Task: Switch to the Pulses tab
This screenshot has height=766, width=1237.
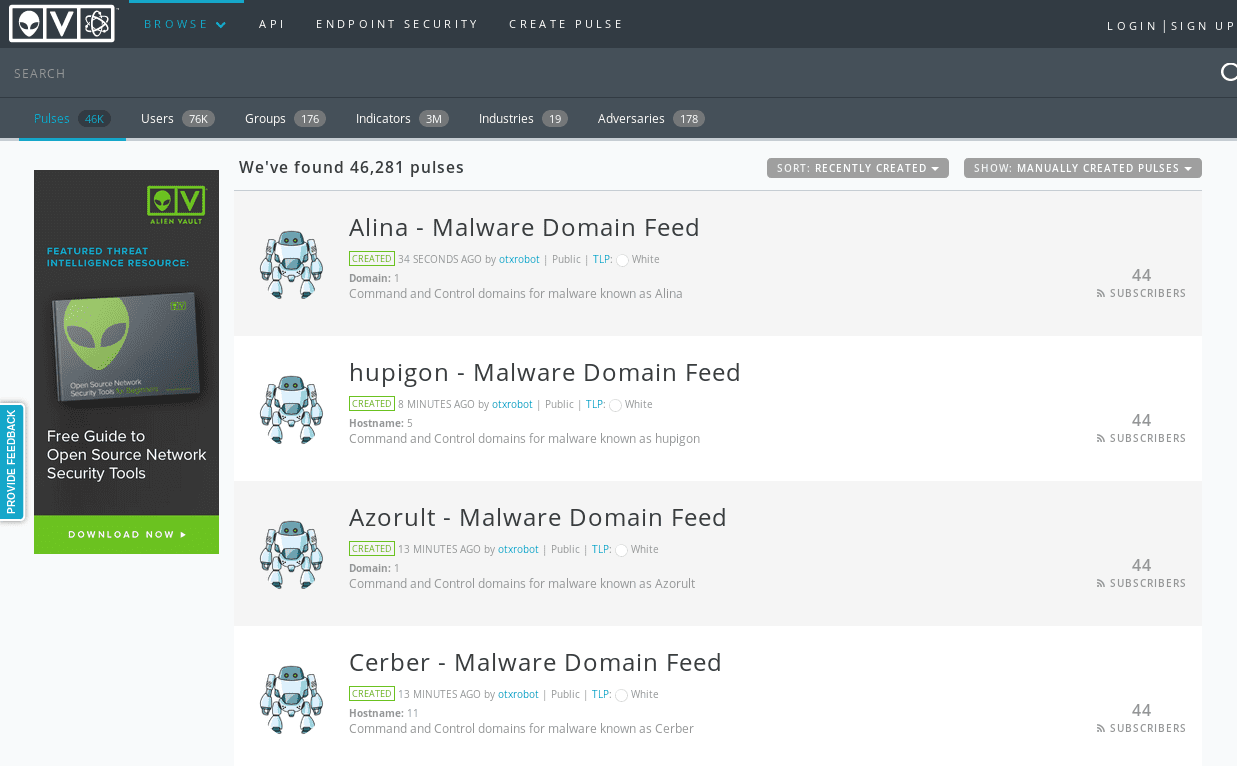Action: pos(72,119)
